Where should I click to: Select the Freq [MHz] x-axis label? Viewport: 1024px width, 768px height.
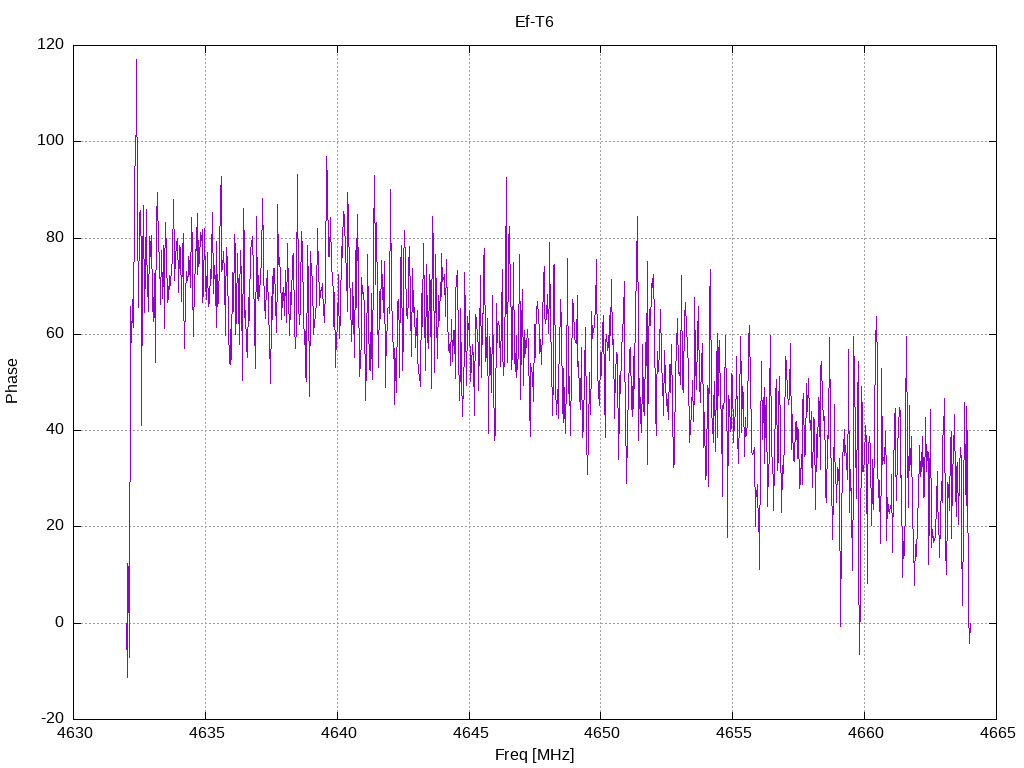[534, 755]
